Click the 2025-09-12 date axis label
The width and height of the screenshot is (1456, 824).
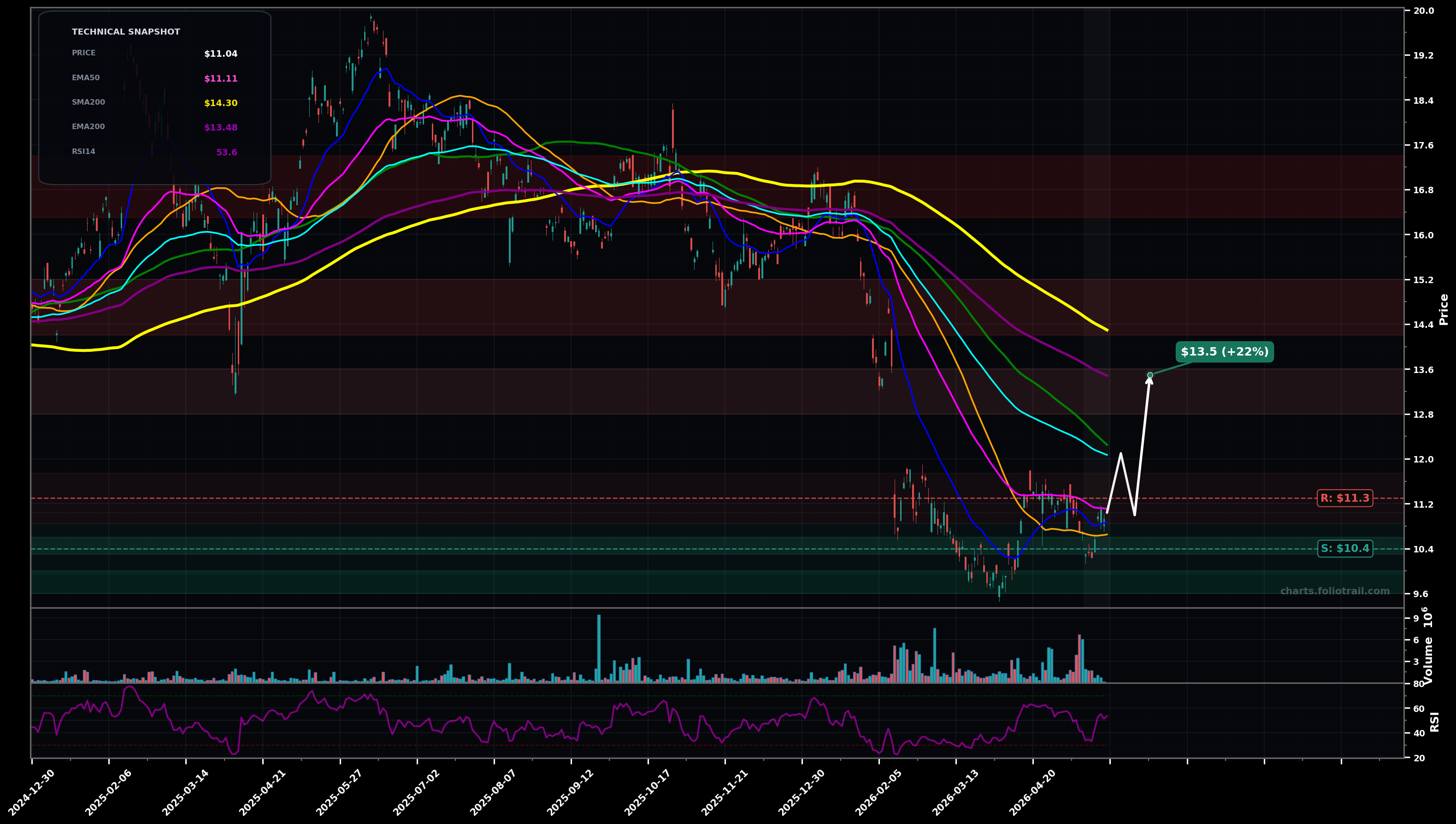pos(570,792)
